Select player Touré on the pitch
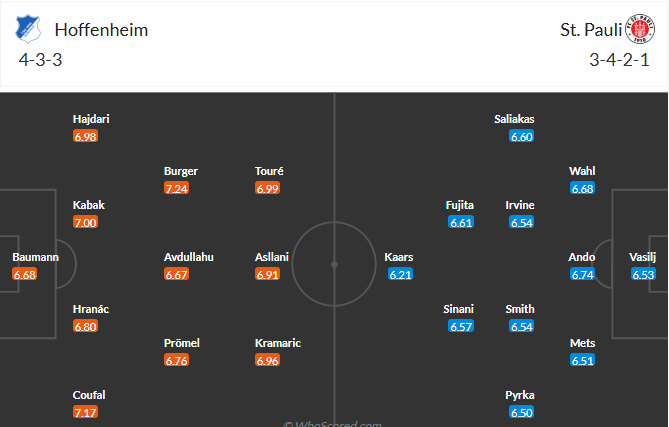 click(270, 171)
